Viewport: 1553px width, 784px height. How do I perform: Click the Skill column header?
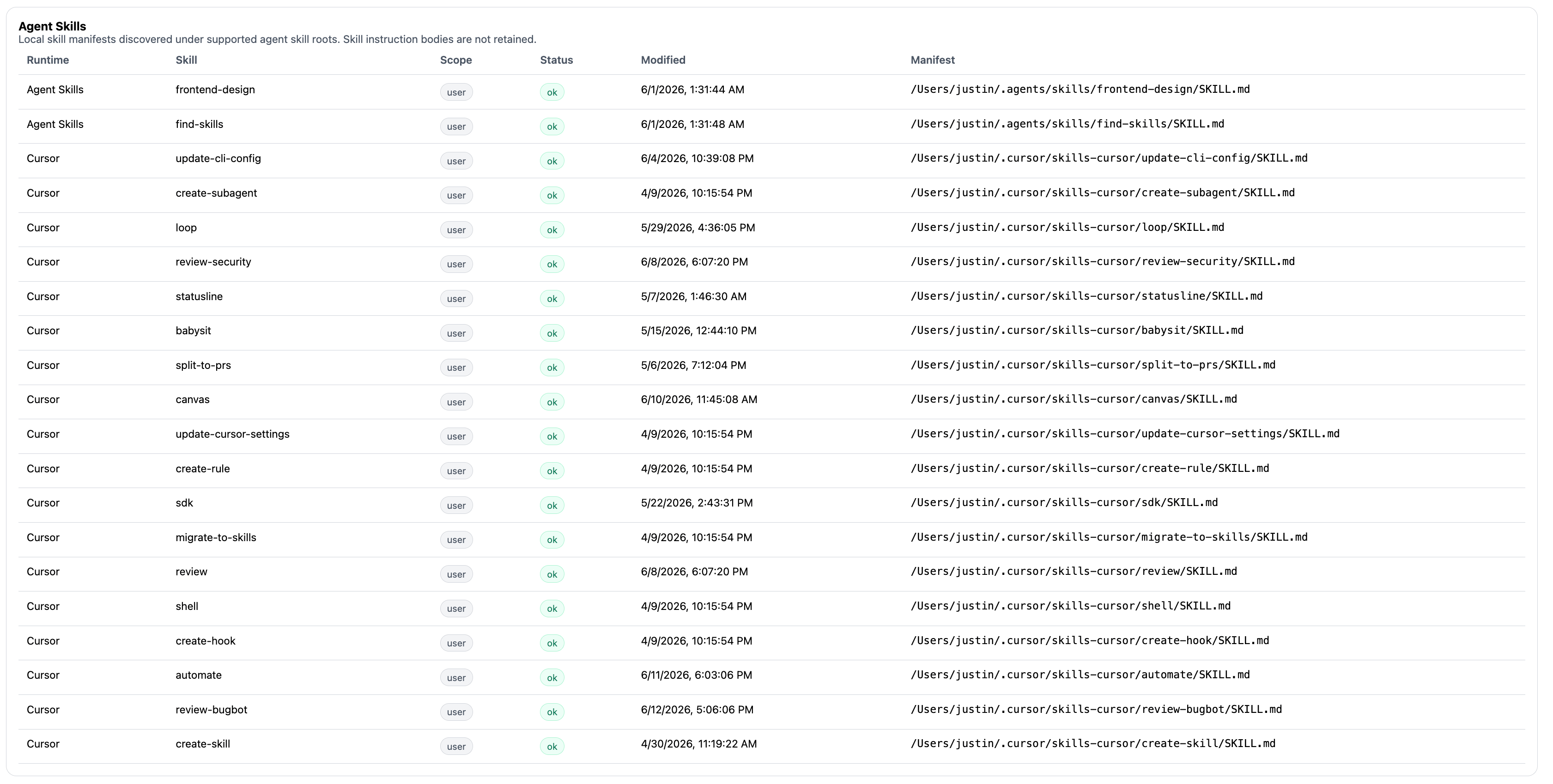[x=186, y=60]
